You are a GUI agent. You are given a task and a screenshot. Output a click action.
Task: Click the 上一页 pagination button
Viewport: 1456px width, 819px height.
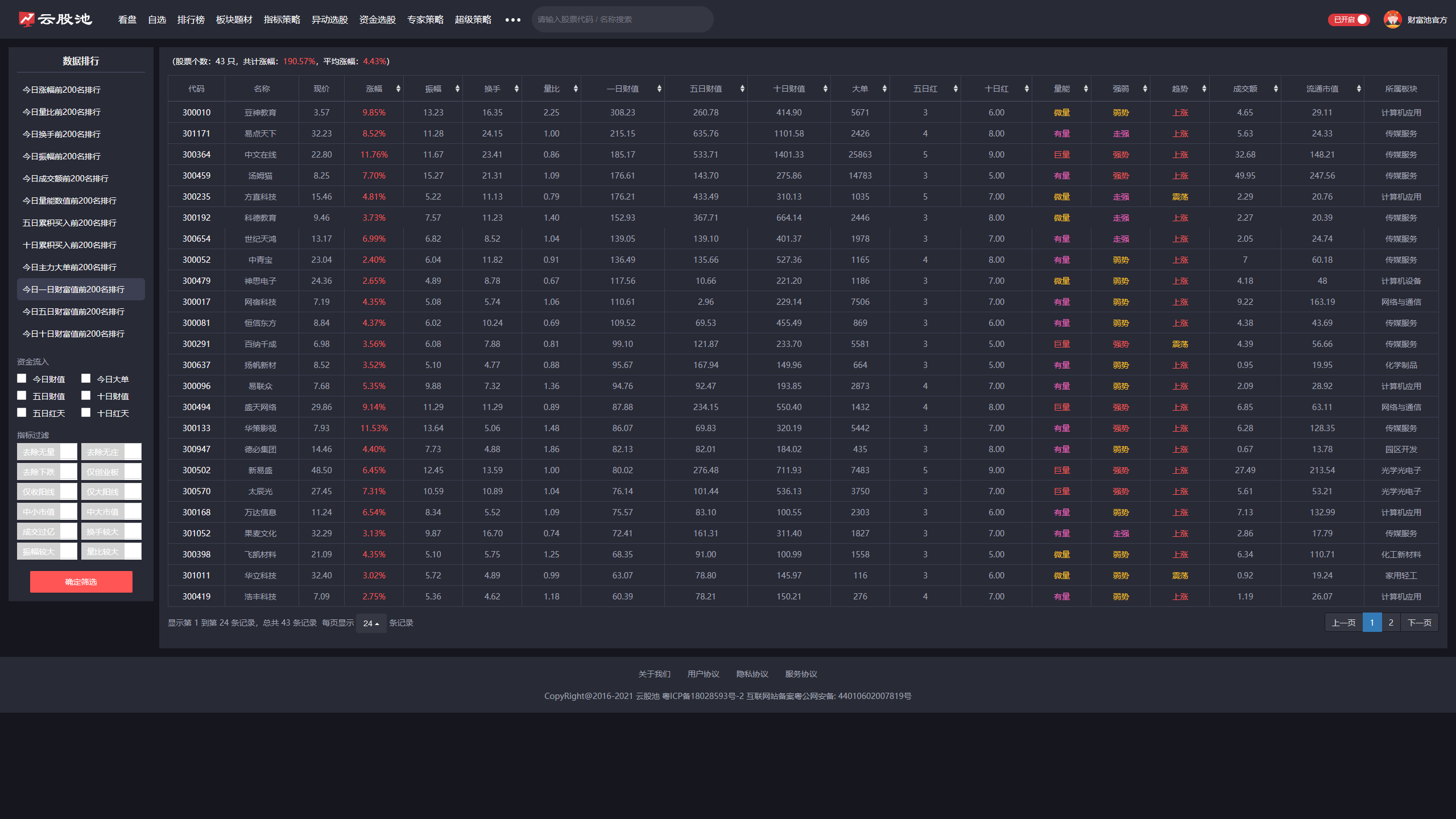[1343, 623]
